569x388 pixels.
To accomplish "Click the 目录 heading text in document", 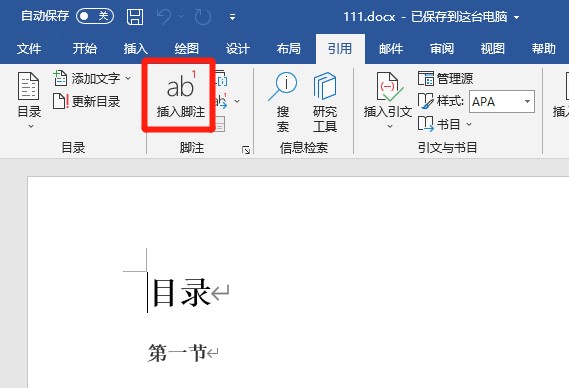I will pyautogui.click(x=182, y=292).
